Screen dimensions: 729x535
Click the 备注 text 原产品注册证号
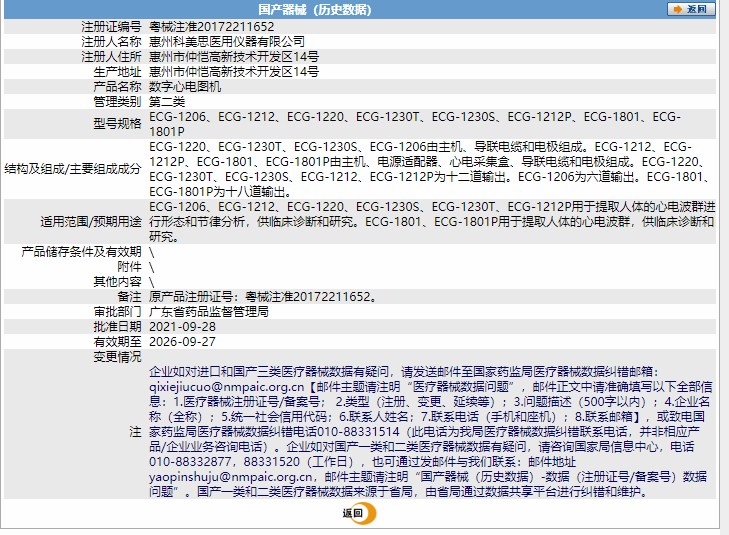[x=263, y=297]
